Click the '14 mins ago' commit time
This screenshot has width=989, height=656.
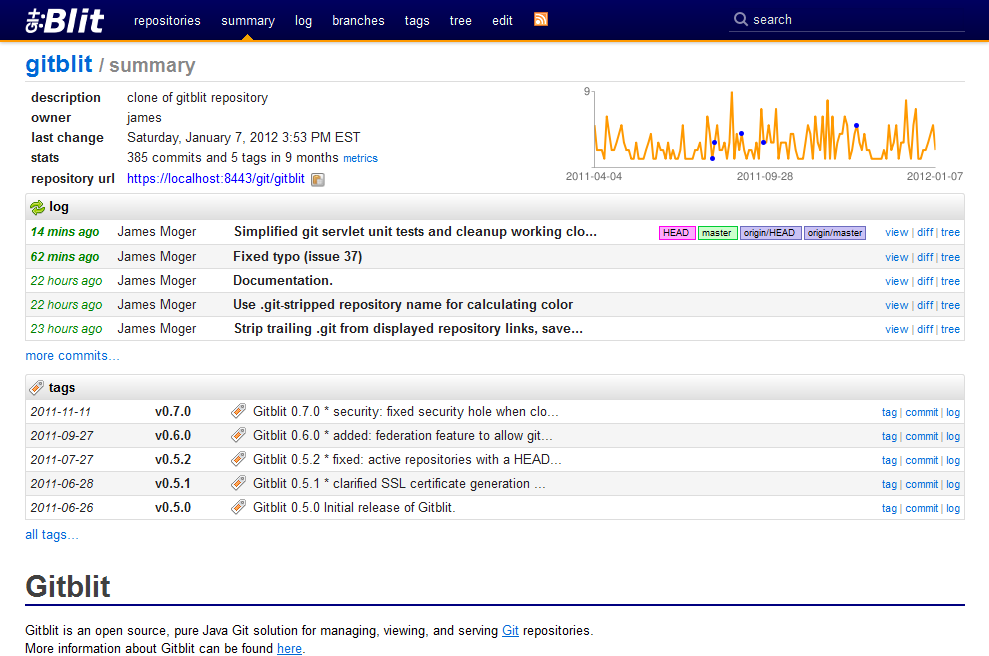(65, 231)
